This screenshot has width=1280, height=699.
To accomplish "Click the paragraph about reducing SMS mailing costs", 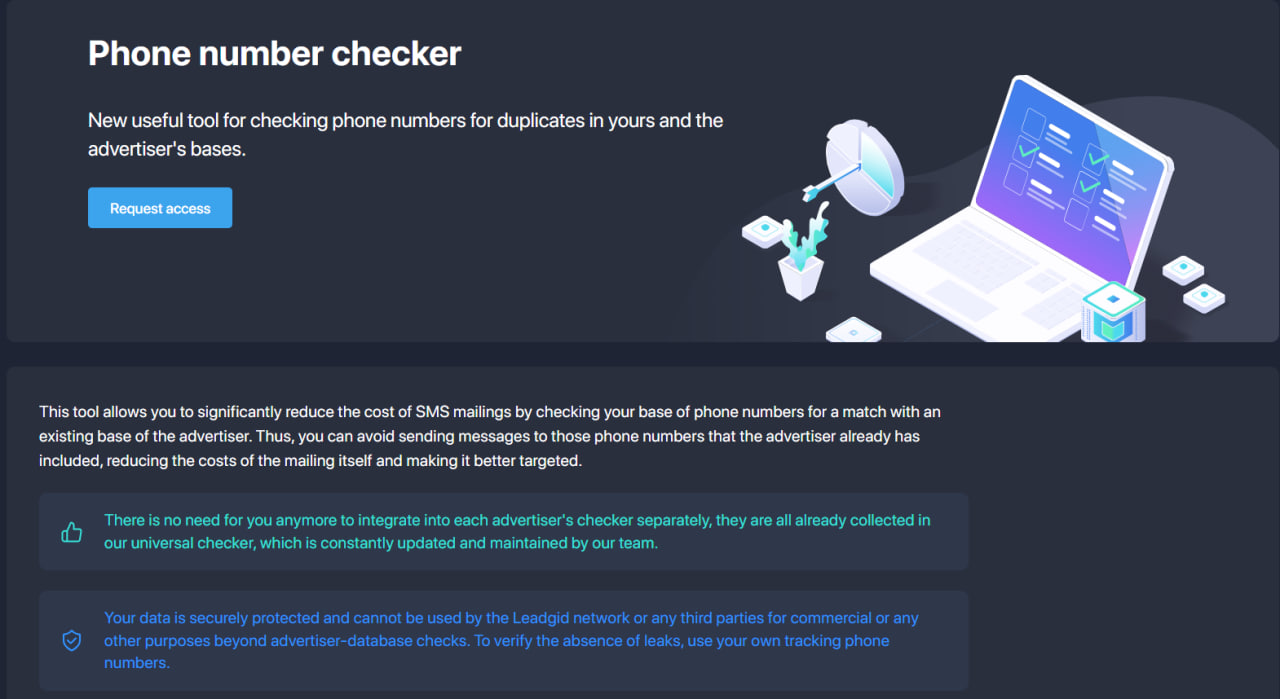I will (x=490, y=436).
